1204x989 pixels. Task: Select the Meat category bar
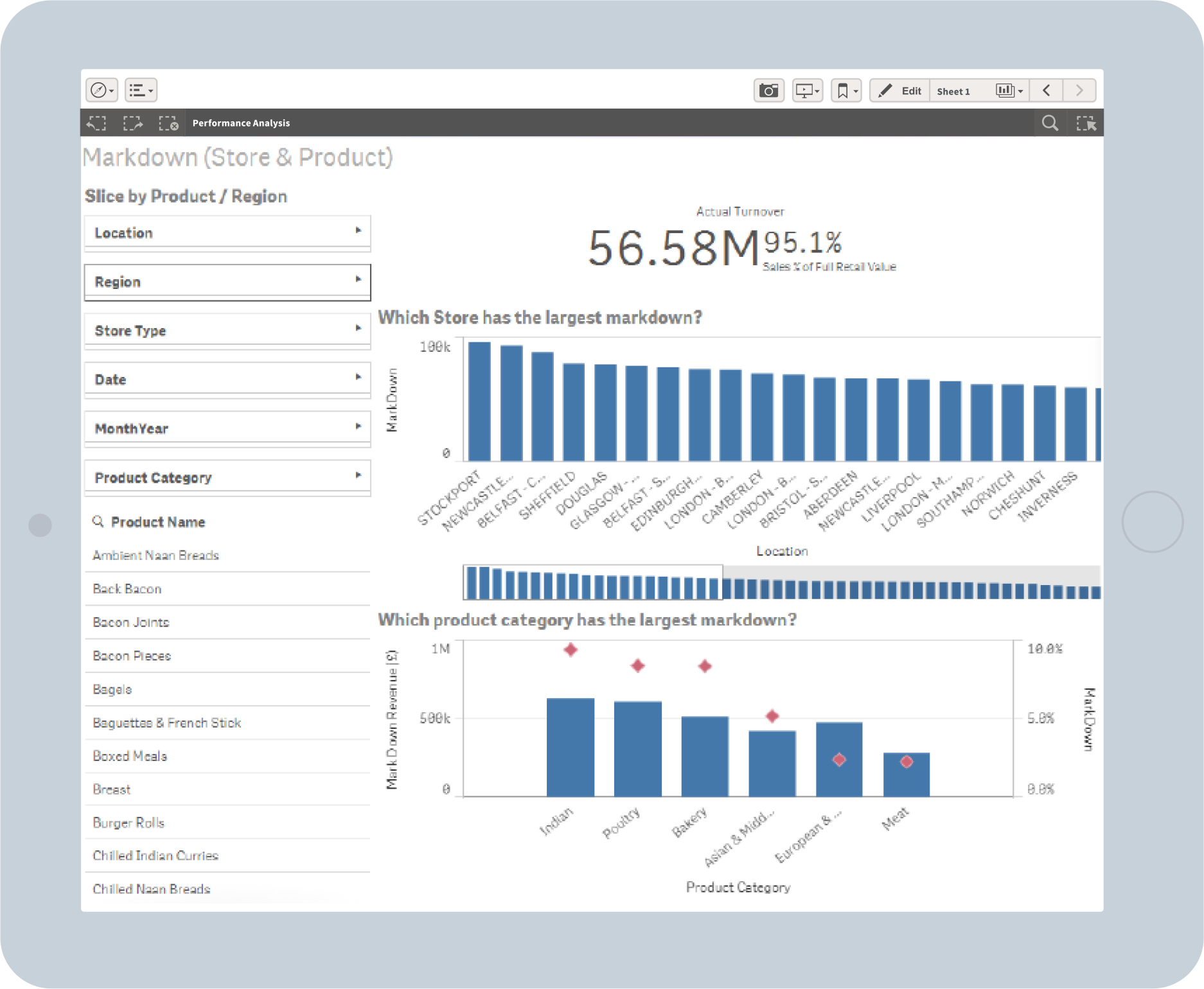coord(907,775)
